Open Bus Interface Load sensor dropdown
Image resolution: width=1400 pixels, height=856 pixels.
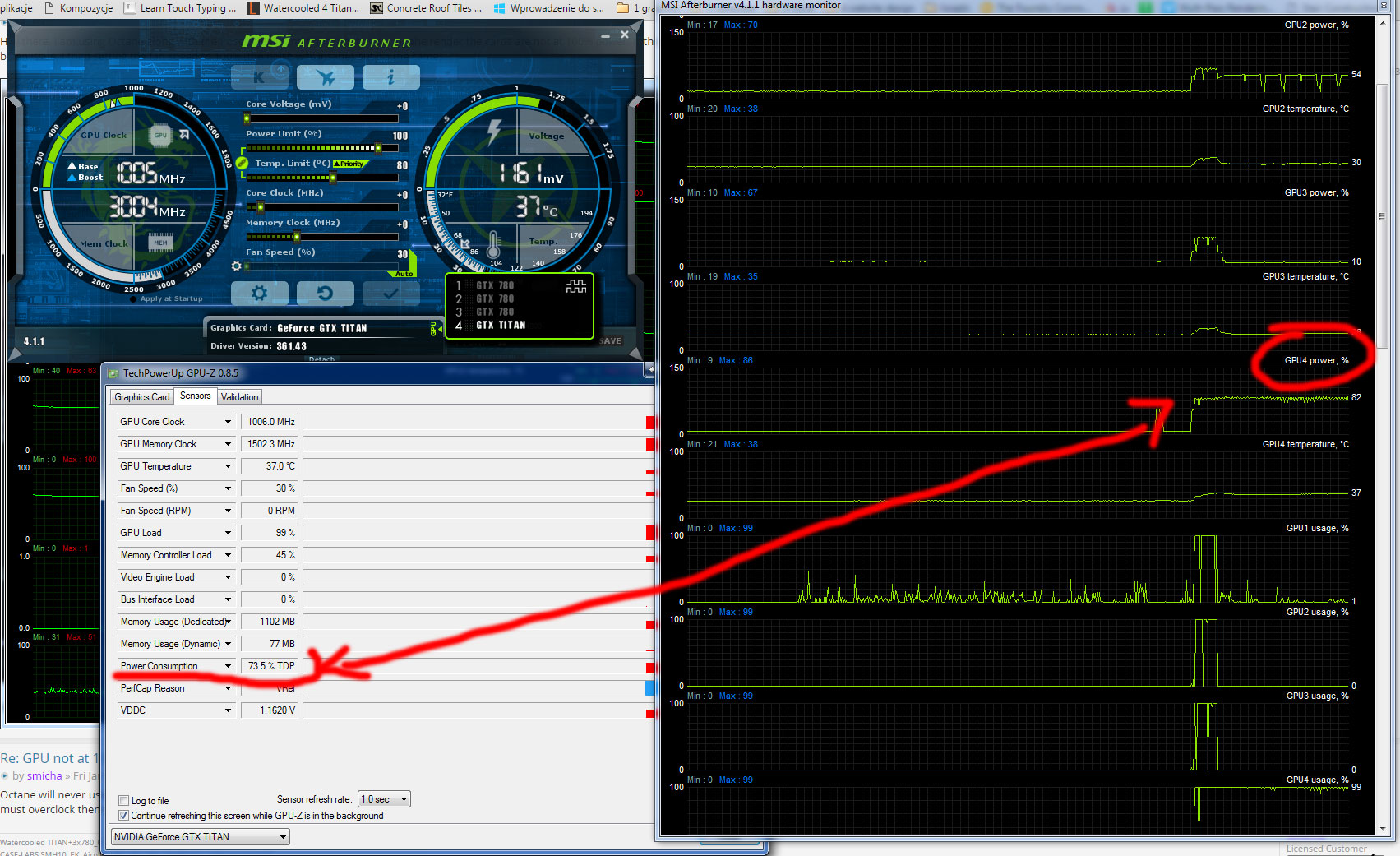coord(228,599)
